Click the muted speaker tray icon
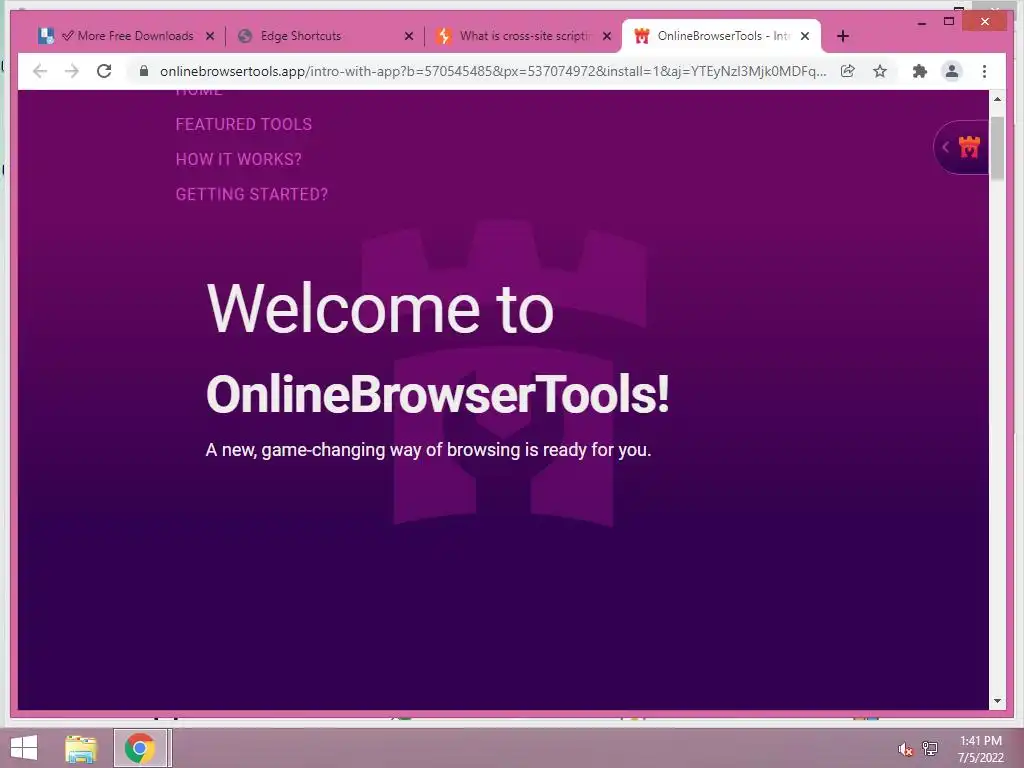The image size is (1024, 768). 905,749
